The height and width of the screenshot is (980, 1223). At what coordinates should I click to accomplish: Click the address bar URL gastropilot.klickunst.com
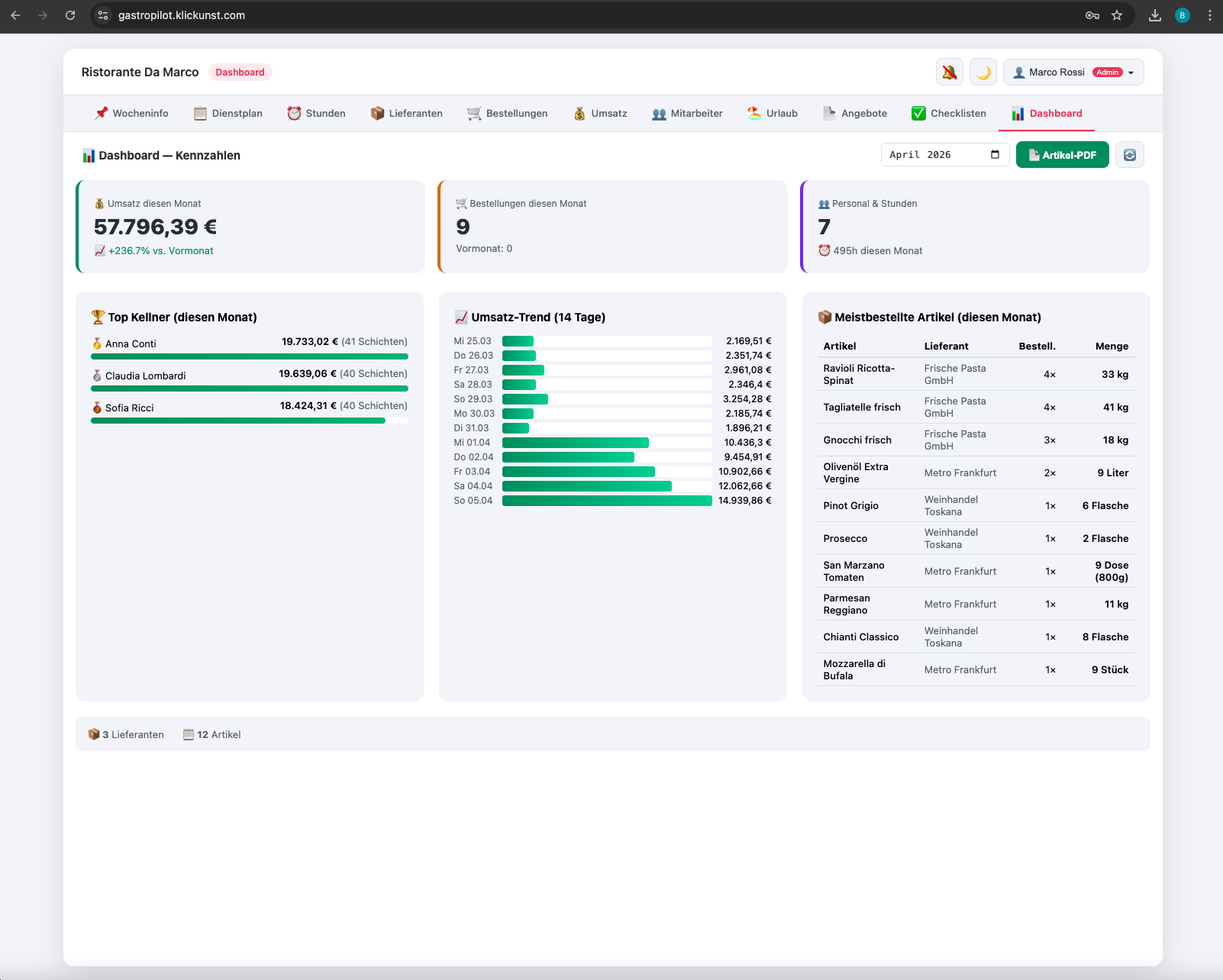182,15
